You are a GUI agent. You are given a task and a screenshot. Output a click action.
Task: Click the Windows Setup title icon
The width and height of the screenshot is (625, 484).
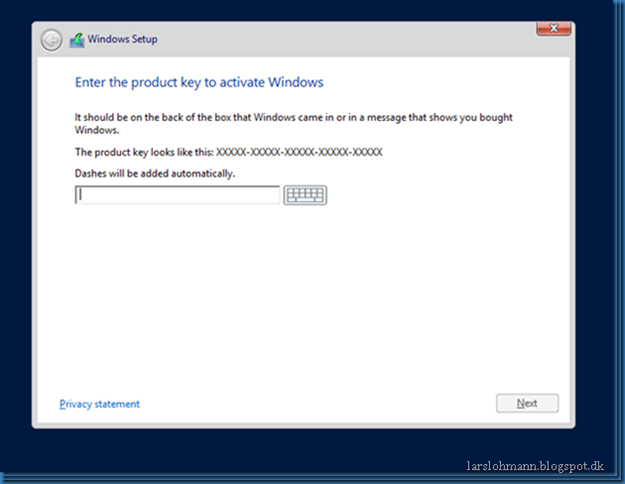tap(77, 40)
